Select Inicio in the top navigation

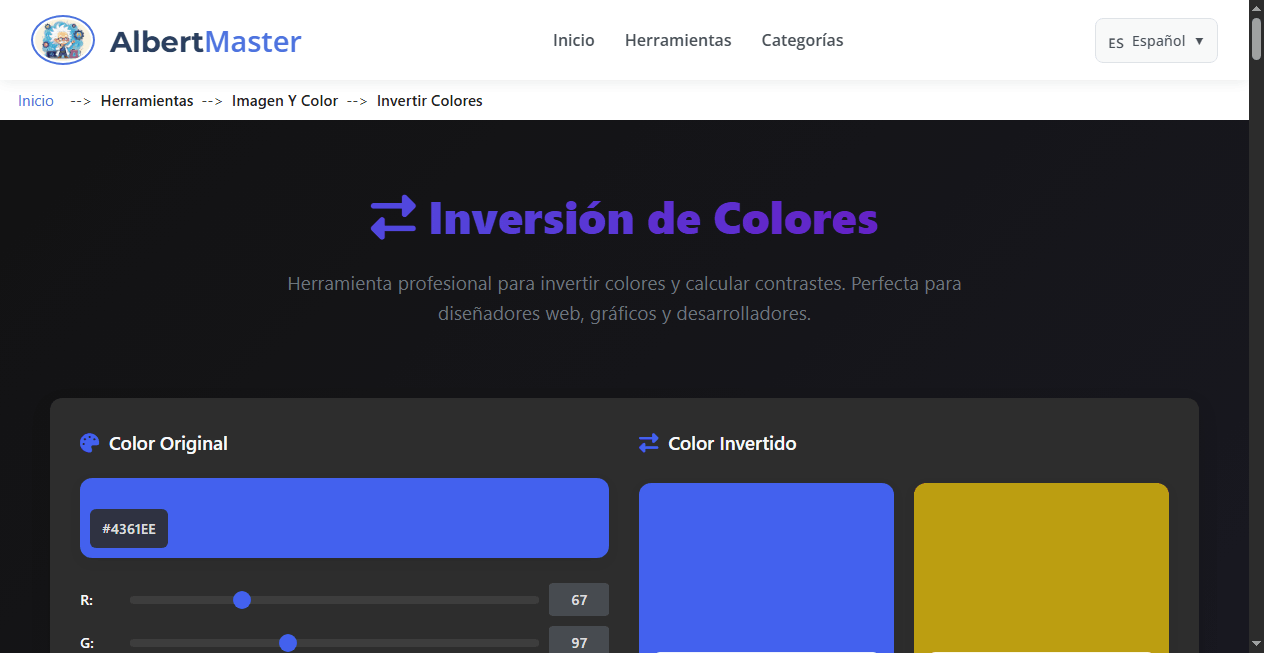pos(573,41)
